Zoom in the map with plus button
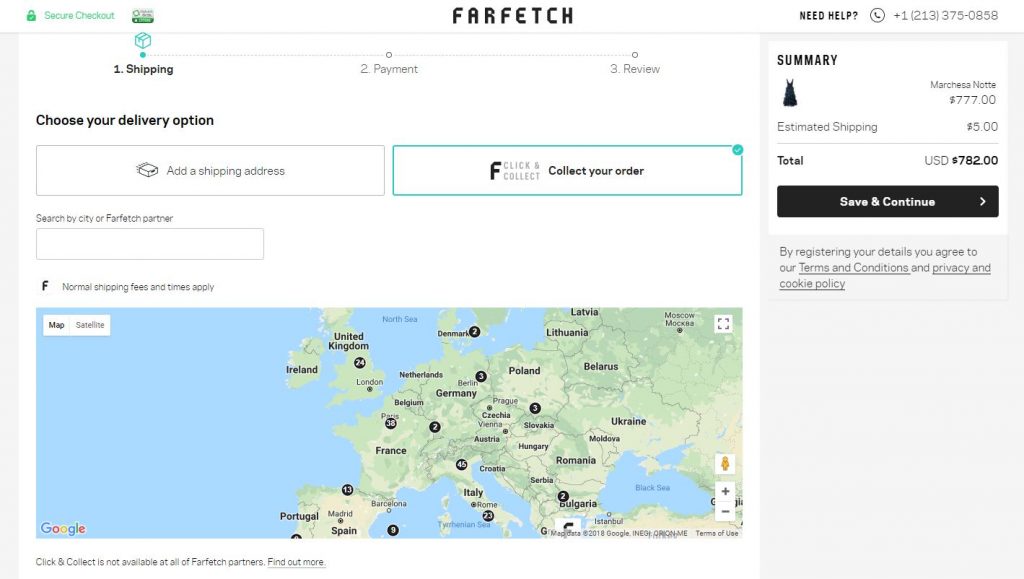1024x579 pixels. tap(725, 491)
